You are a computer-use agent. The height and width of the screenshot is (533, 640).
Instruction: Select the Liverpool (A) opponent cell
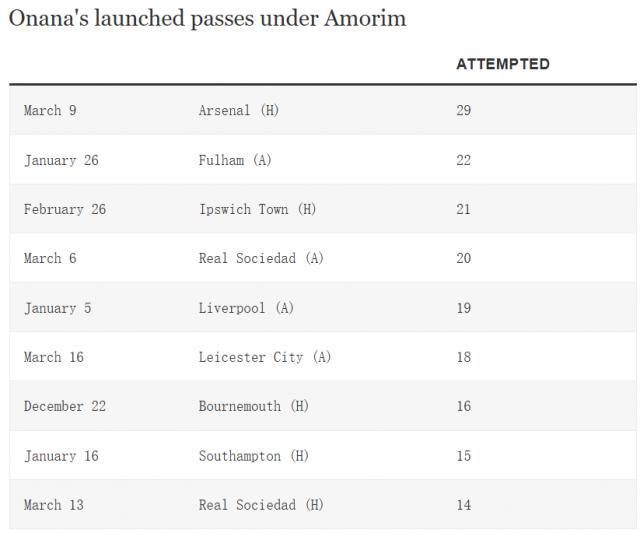pyautogui.click(x=246, y=308)
